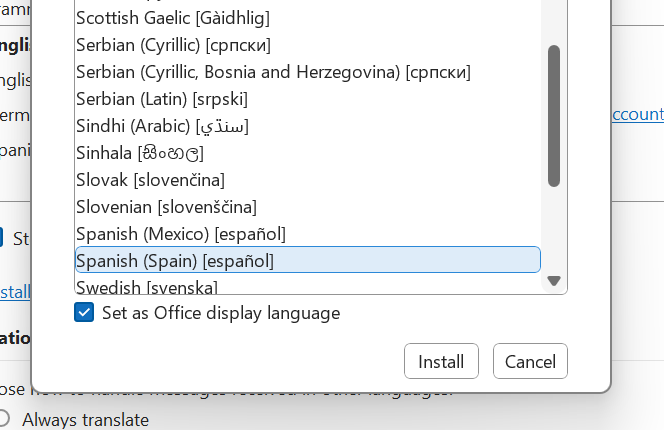Select Scottish Gaelic from the language list

(172, 18)
